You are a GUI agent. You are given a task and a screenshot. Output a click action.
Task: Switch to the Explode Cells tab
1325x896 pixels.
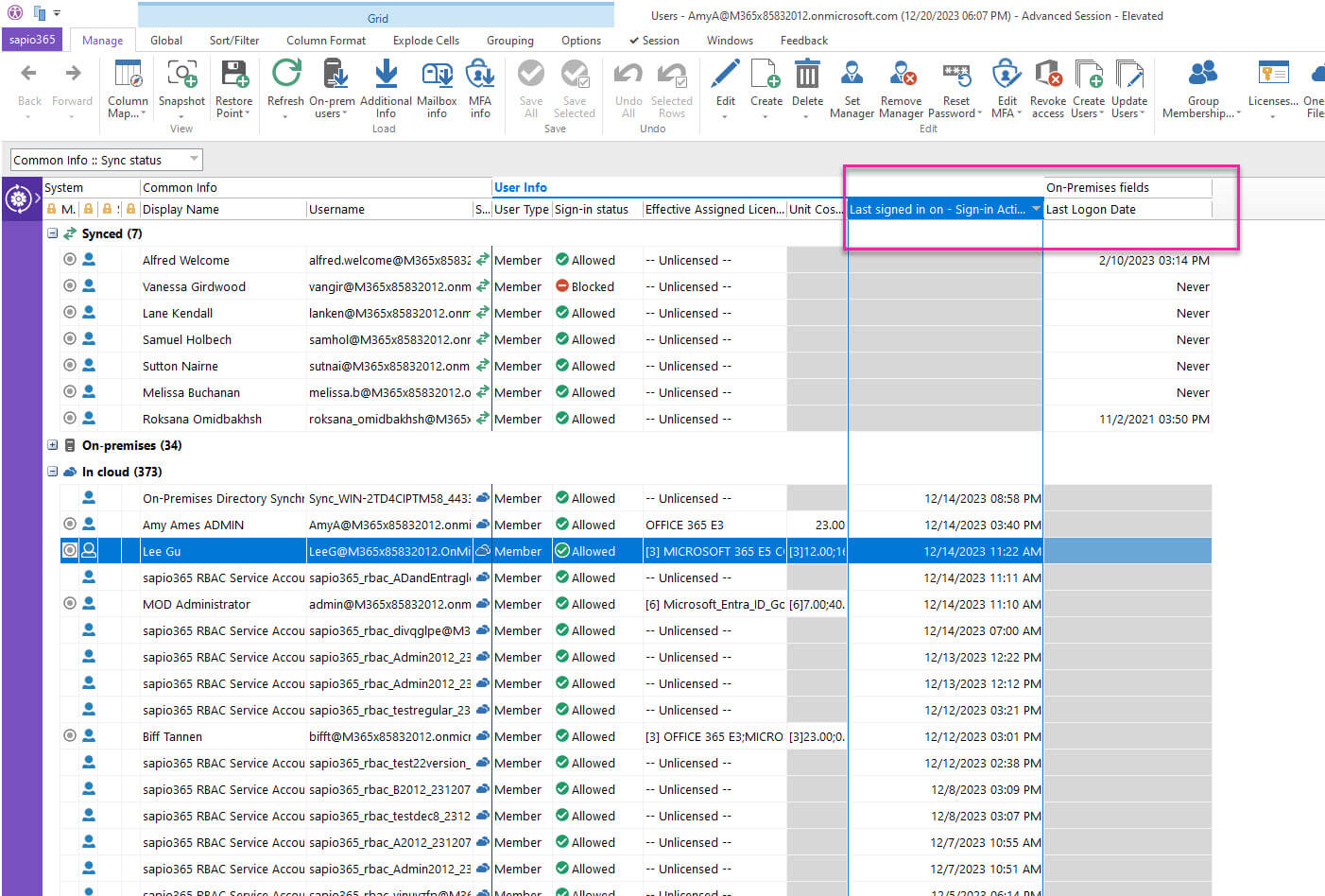426,41
